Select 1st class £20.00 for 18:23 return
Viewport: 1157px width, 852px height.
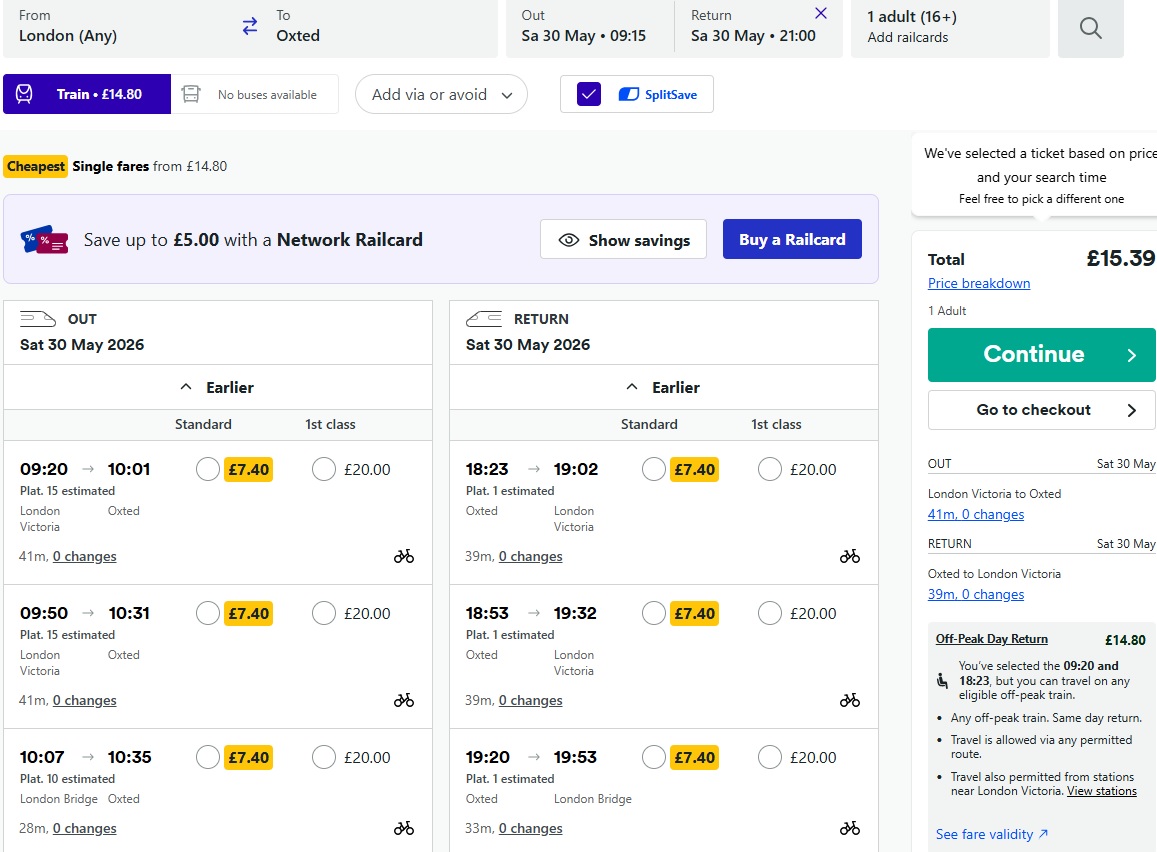[x=770, y=469]
